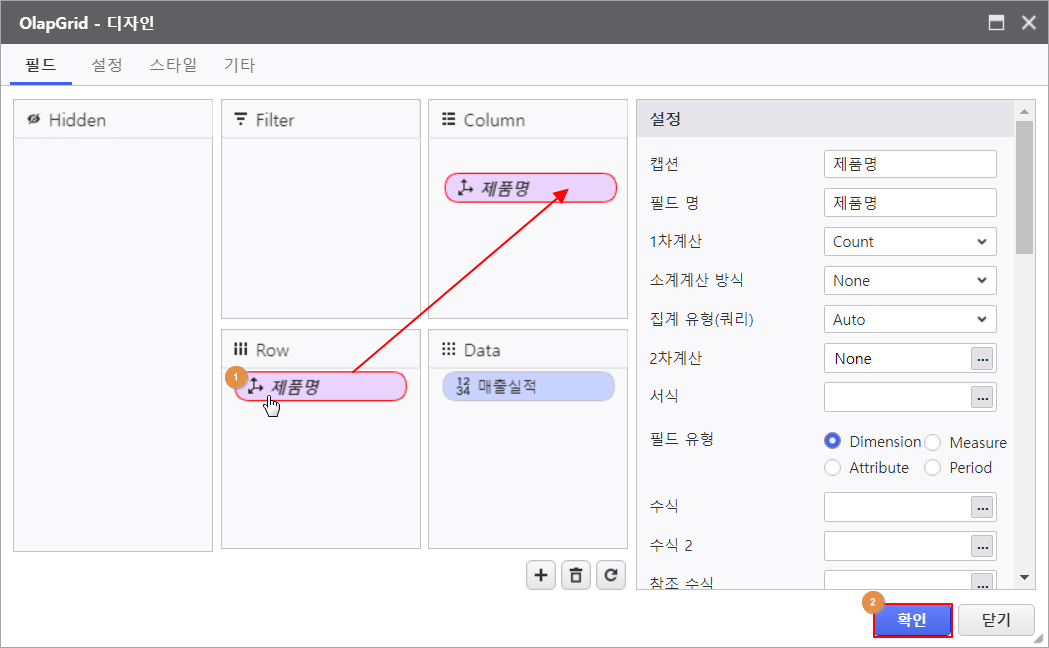This screenshot has height=648, width=1049.
Task: Open the 1차계산 Count dropdown
Action: coord(910,242)
